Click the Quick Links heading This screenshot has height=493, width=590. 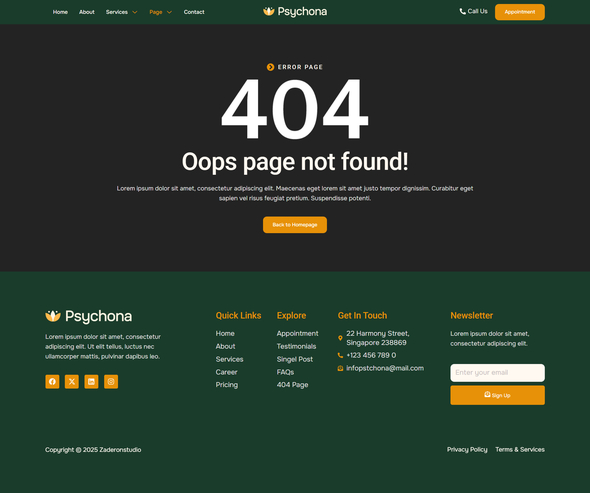[x=239, y=315]
